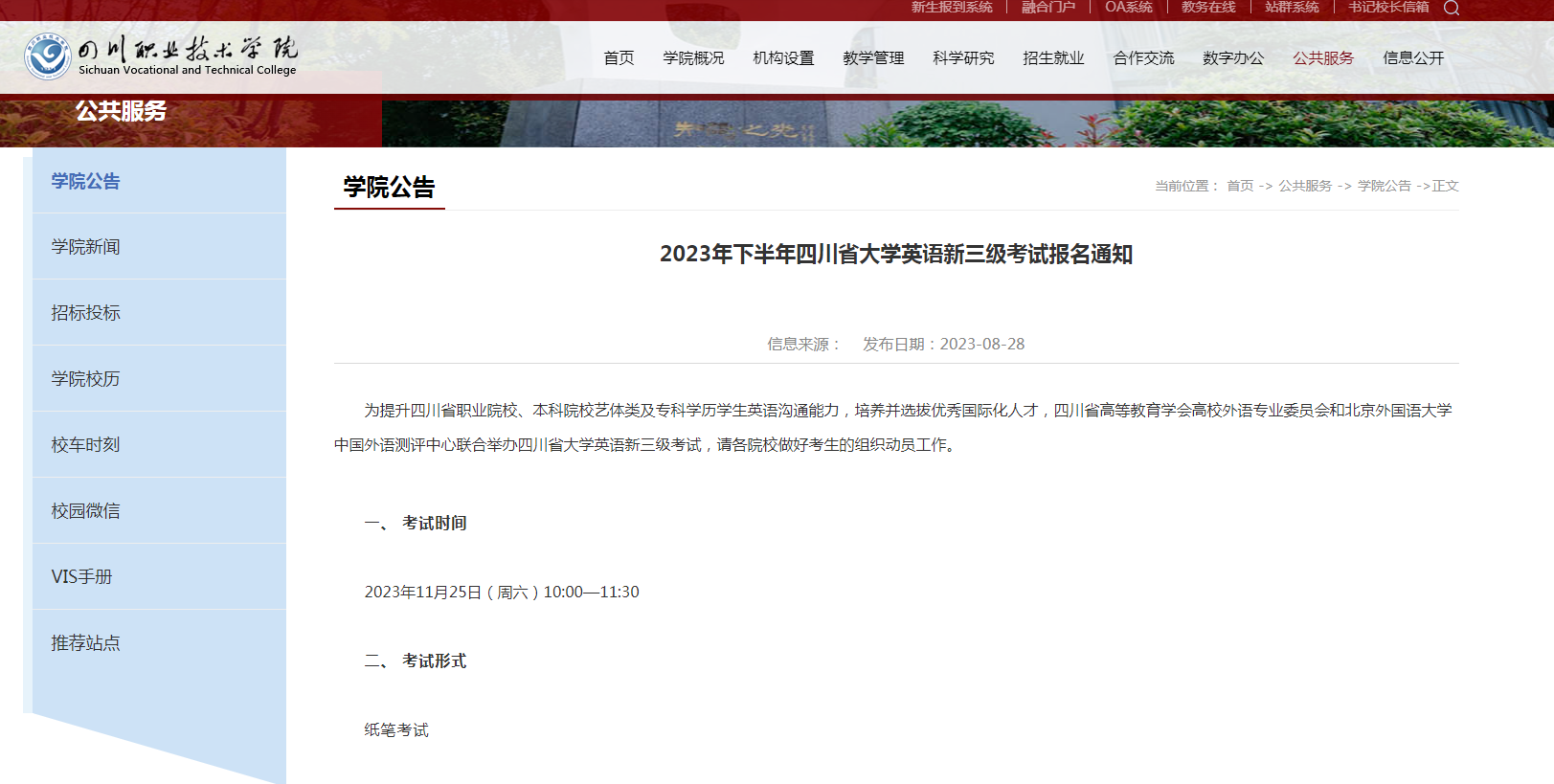1554x784 pixels.
Task: Click the Sichuan Vocational College logo
Action: [x=161, y=56]
